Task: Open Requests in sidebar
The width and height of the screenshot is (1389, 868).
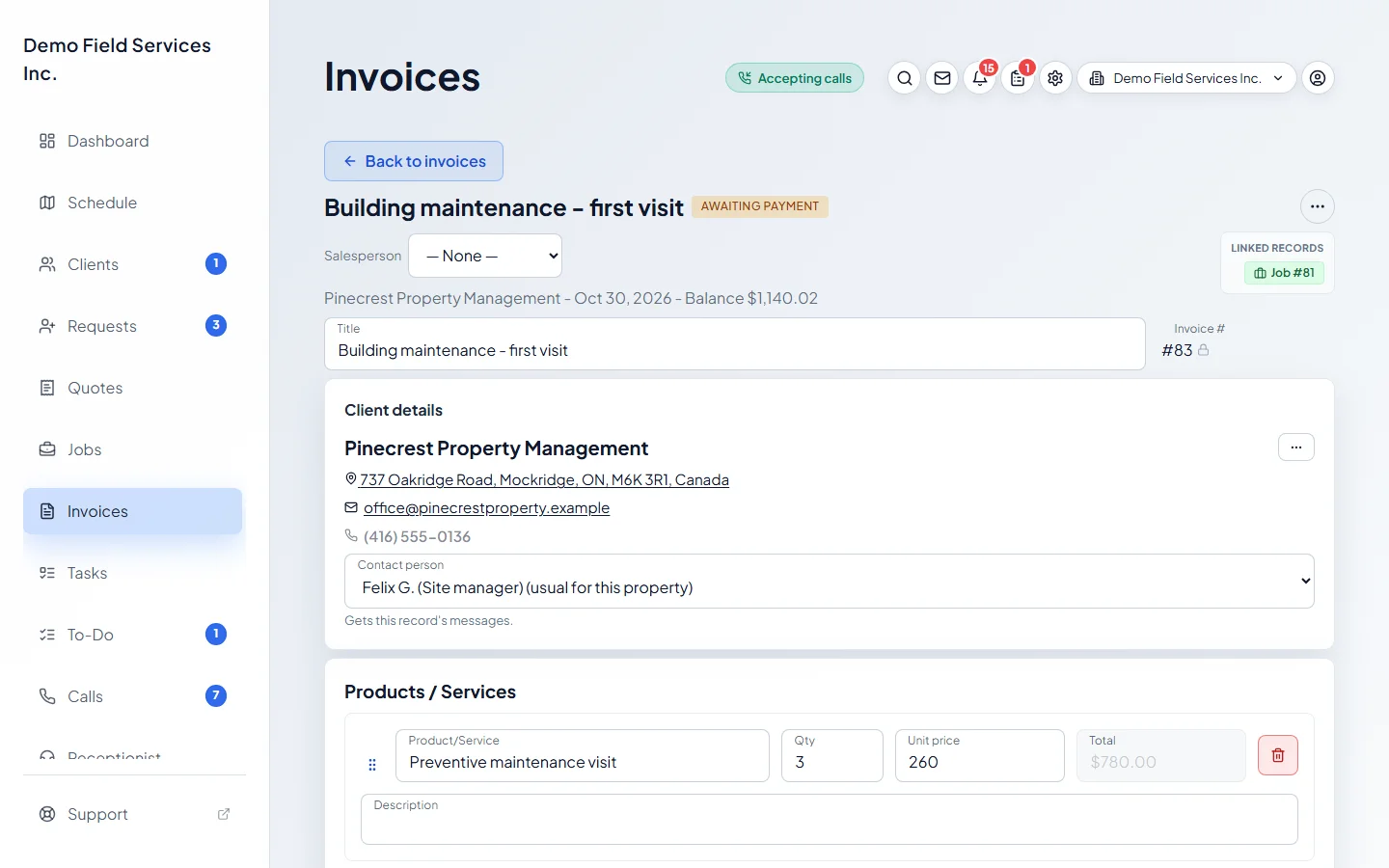Action: pyautogui.click(x=133, y=326)
